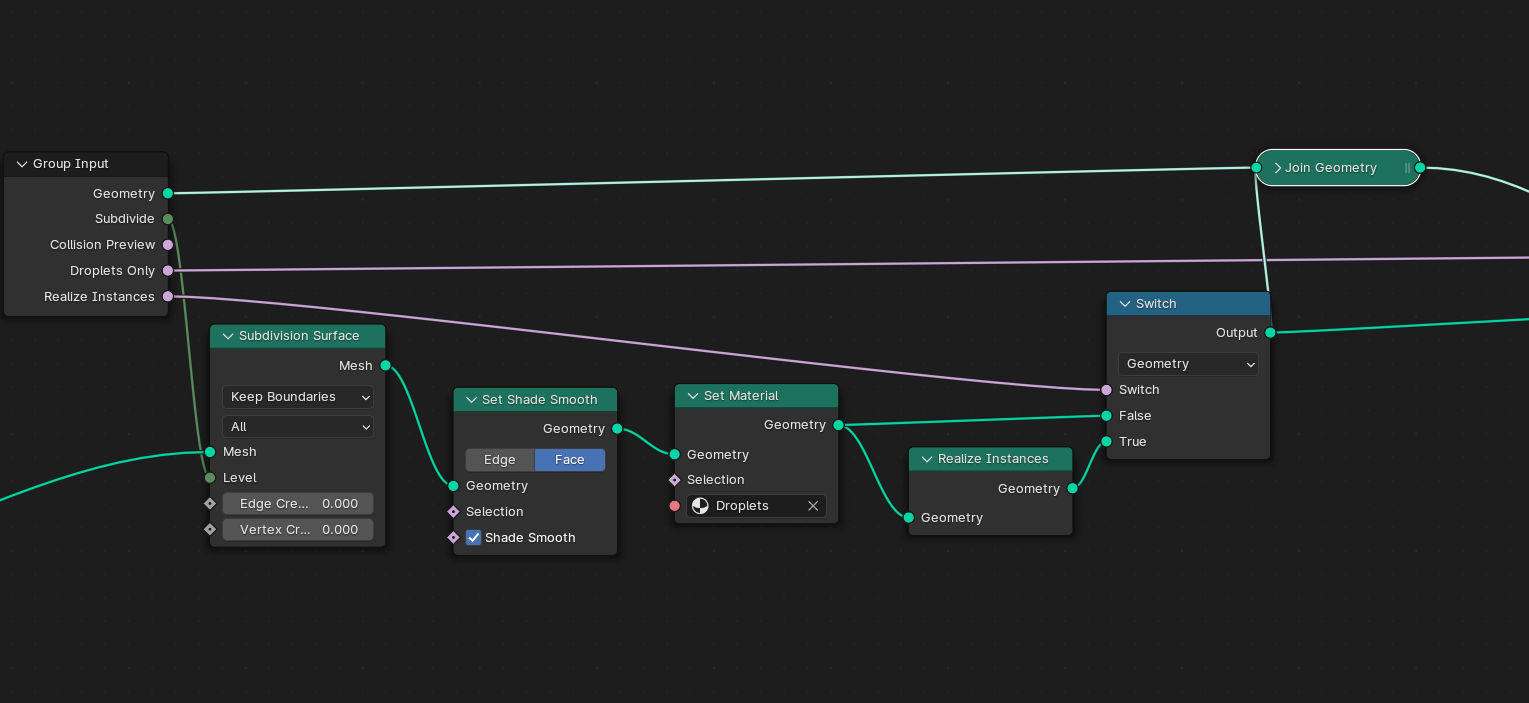Expand the collapsed Join Geometry node

coord(1277,168)
